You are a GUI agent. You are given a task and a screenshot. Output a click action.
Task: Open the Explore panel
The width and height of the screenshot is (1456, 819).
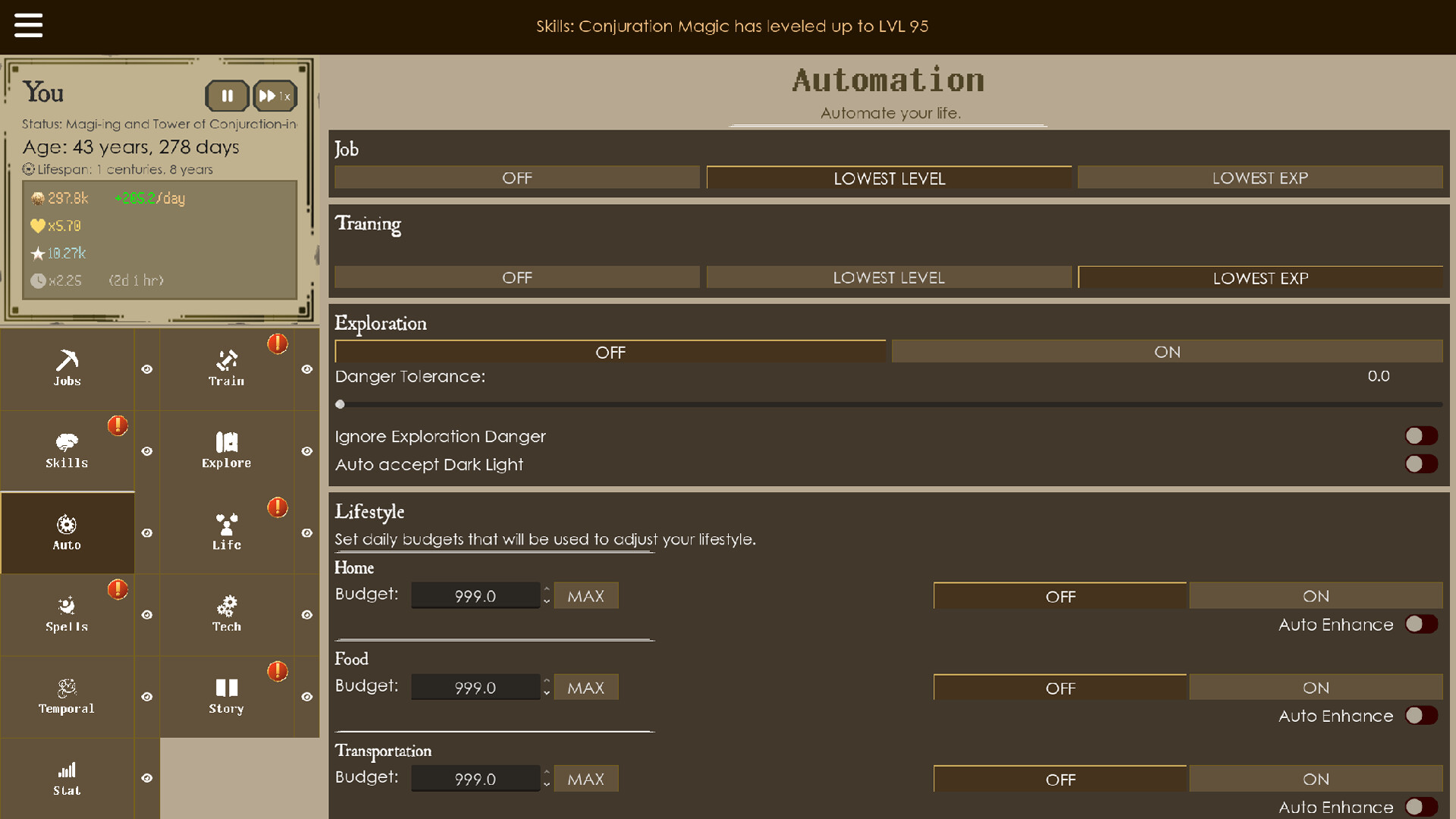(225, 450)
